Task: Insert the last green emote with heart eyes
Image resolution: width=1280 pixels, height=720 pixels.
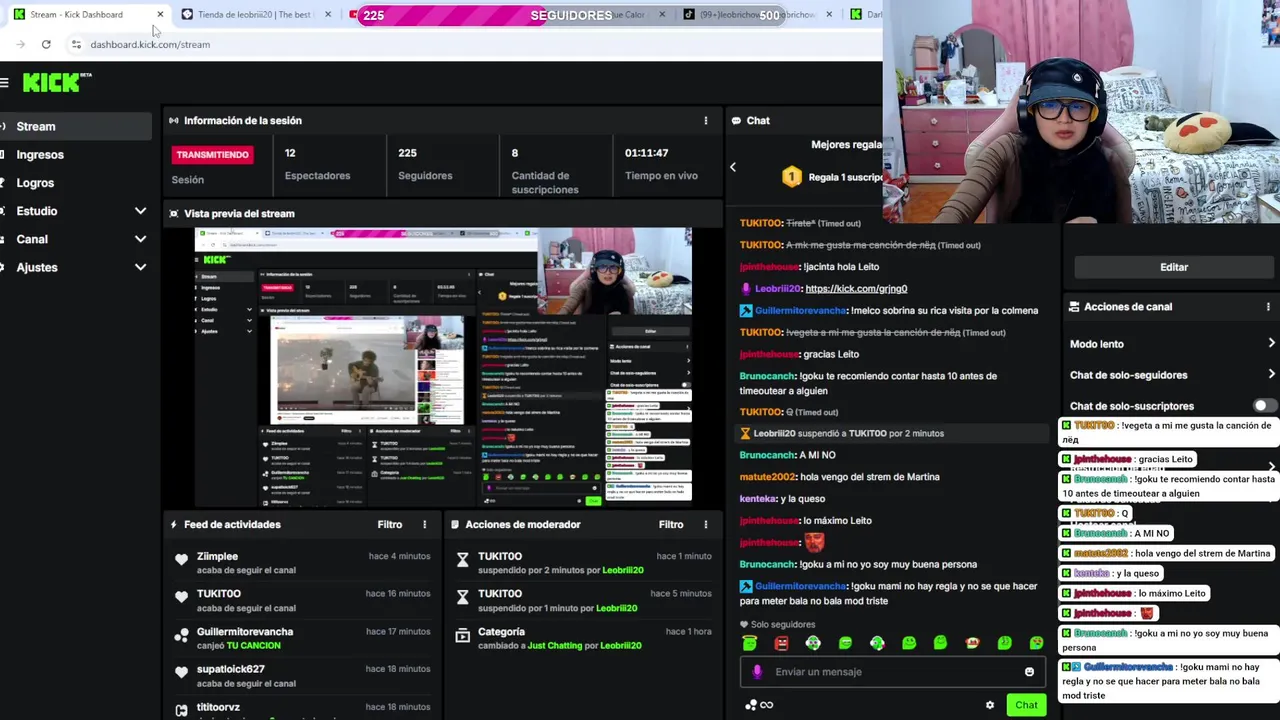Action: tap(1036, 643)
